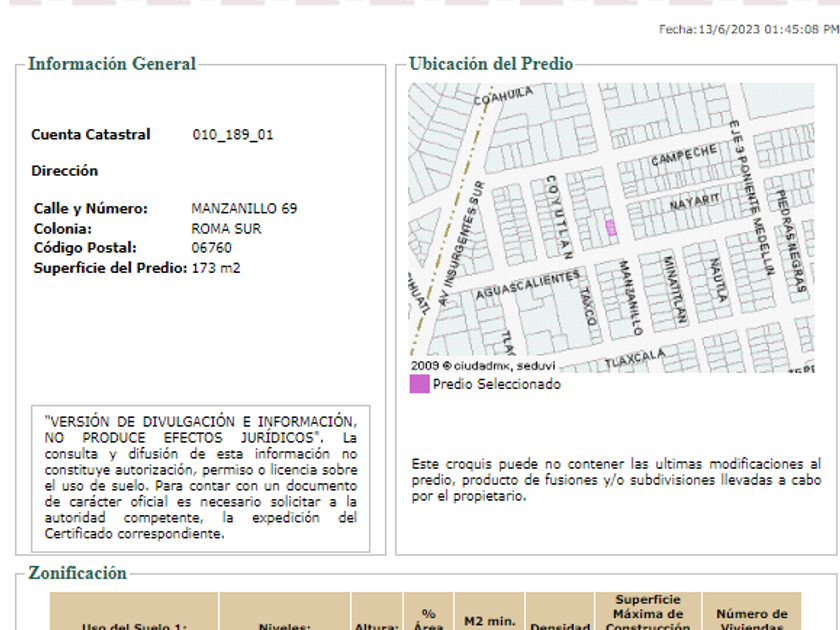Click the Fecha date and time stamp

pyautogui.click(x=748, y=30)
